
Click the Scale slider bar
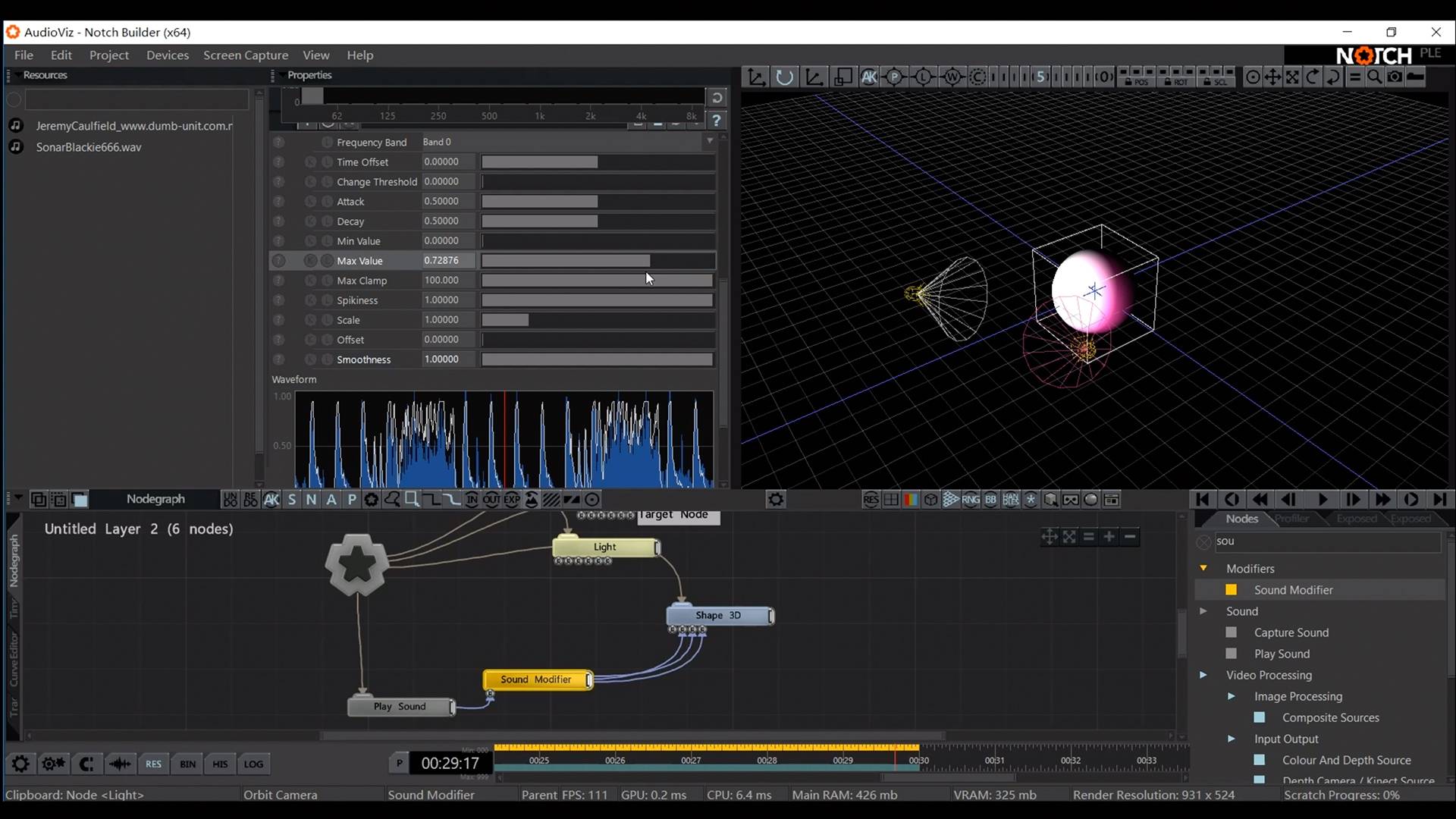click(x=598, y=320)
